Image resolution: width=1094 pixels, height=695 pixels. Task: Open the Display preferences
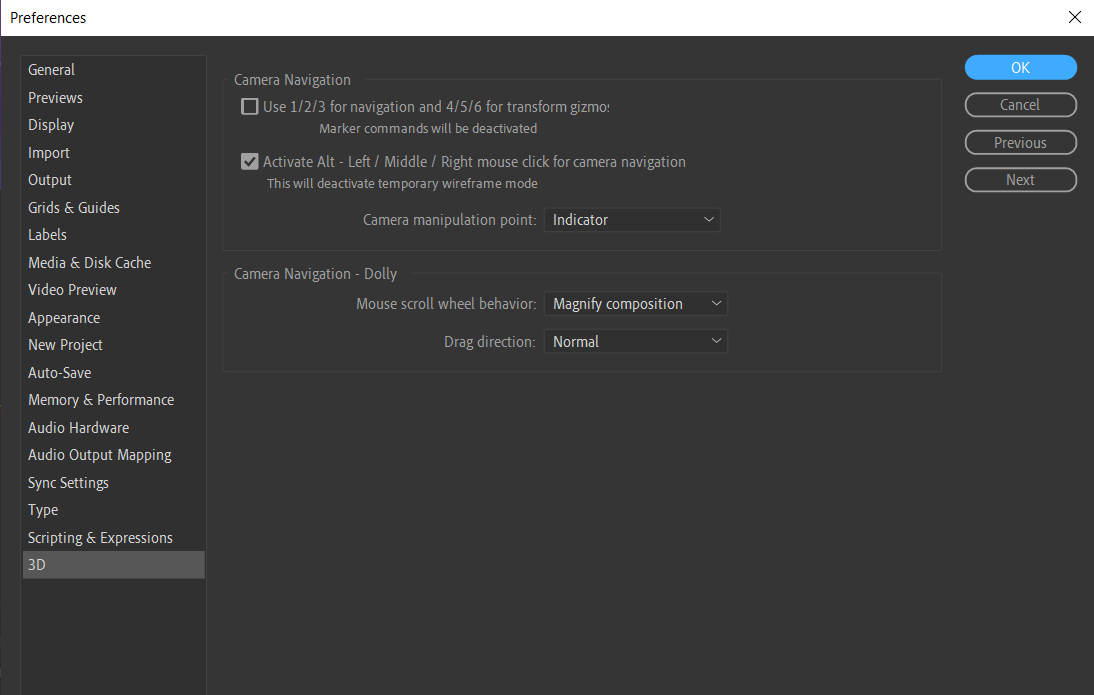tap(51, 124)
